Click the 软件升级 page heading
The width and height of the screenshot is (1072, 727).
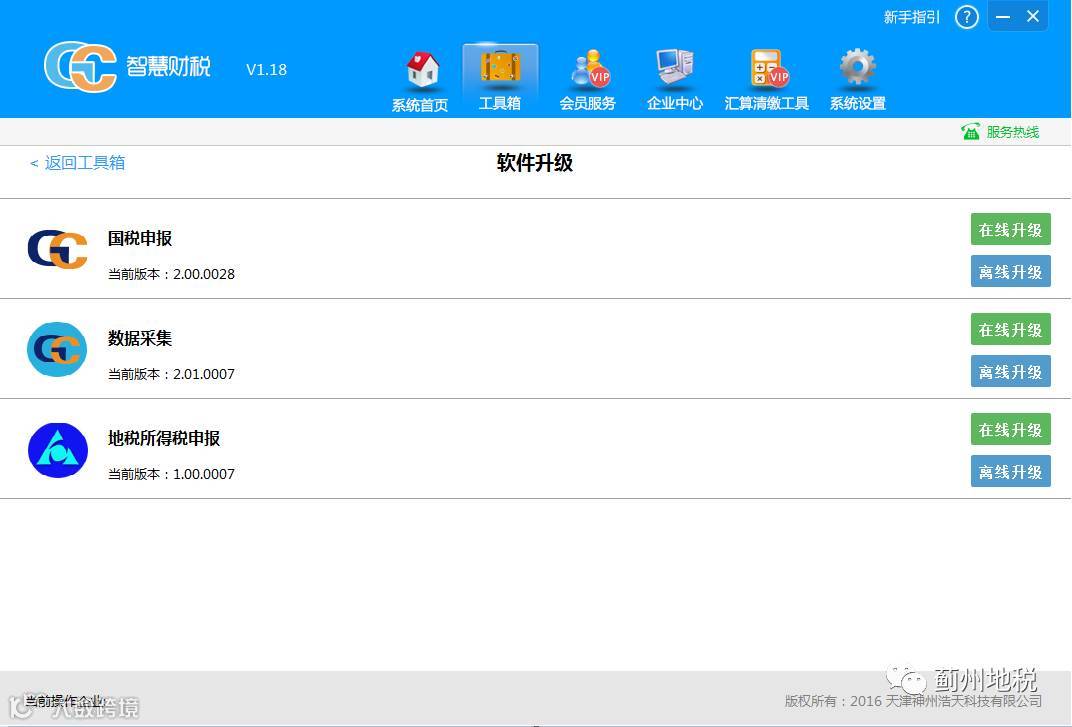pos(535,163)
